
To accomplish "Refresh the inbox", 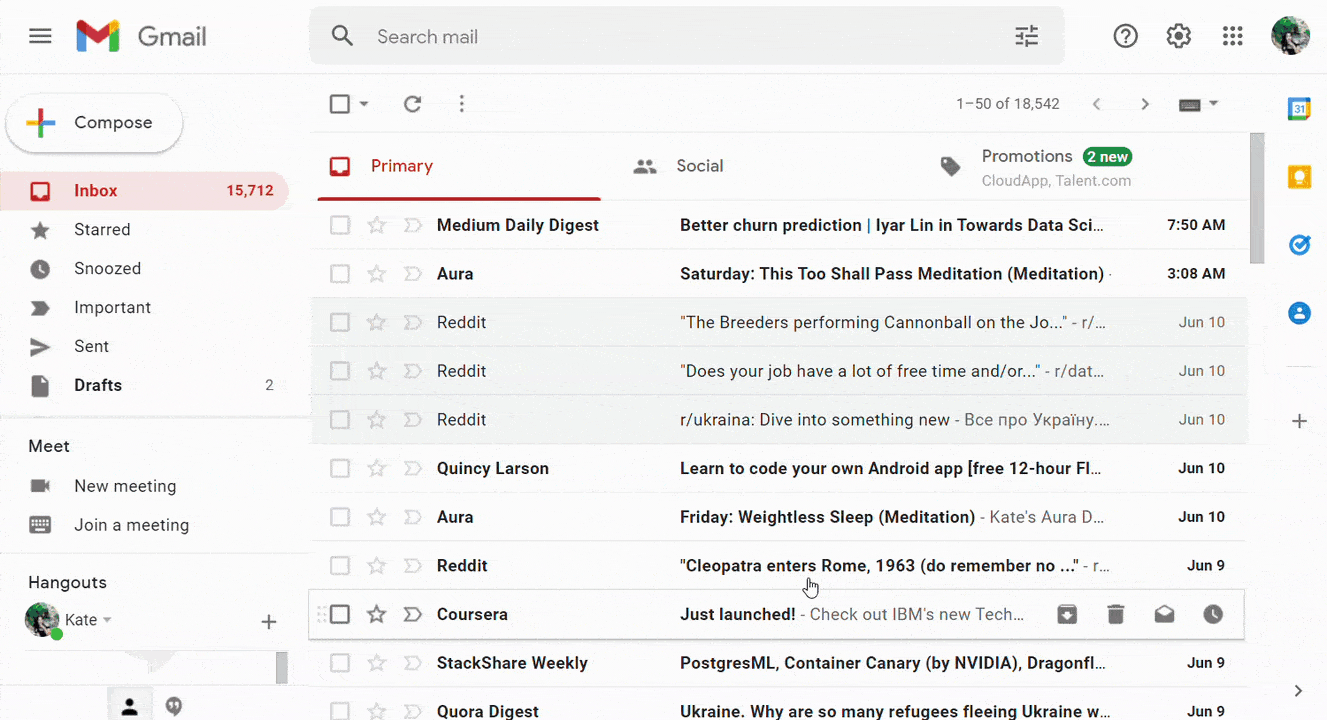I will pyautogui.click(x=412, y=104).
